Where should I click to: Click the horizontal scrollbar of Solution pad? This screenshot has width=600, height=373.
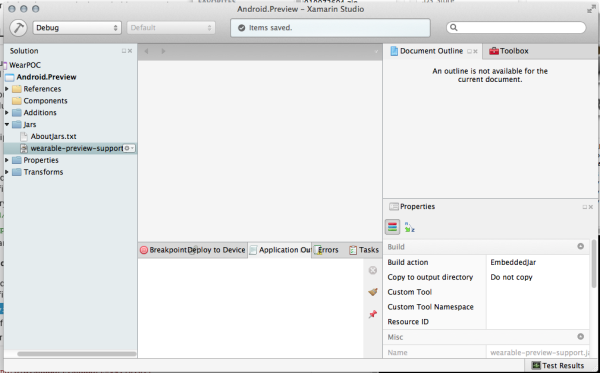click(x=77, y=354)
